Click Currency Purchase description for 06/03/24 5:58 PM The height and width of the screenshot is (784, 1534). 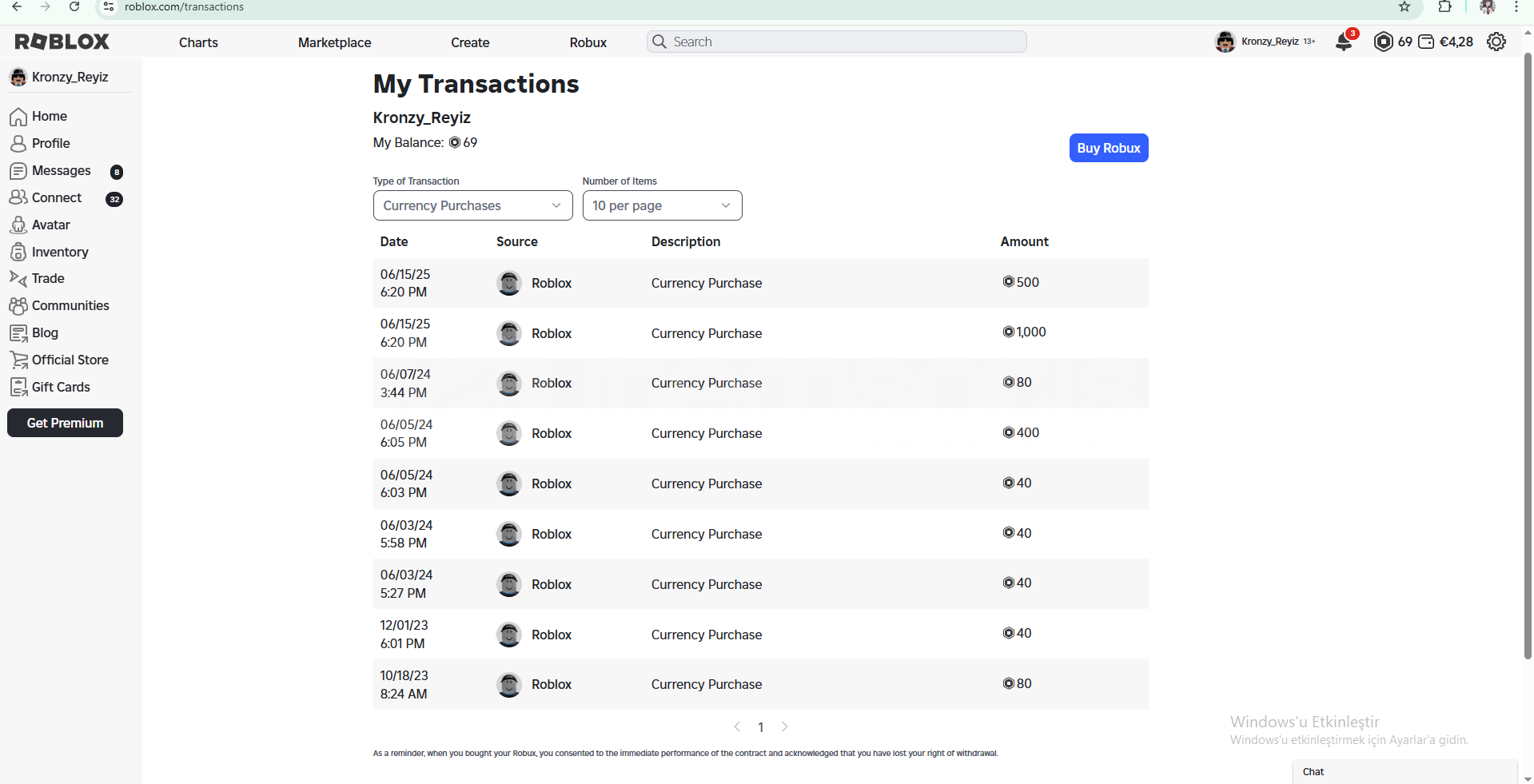pos(707,534)
